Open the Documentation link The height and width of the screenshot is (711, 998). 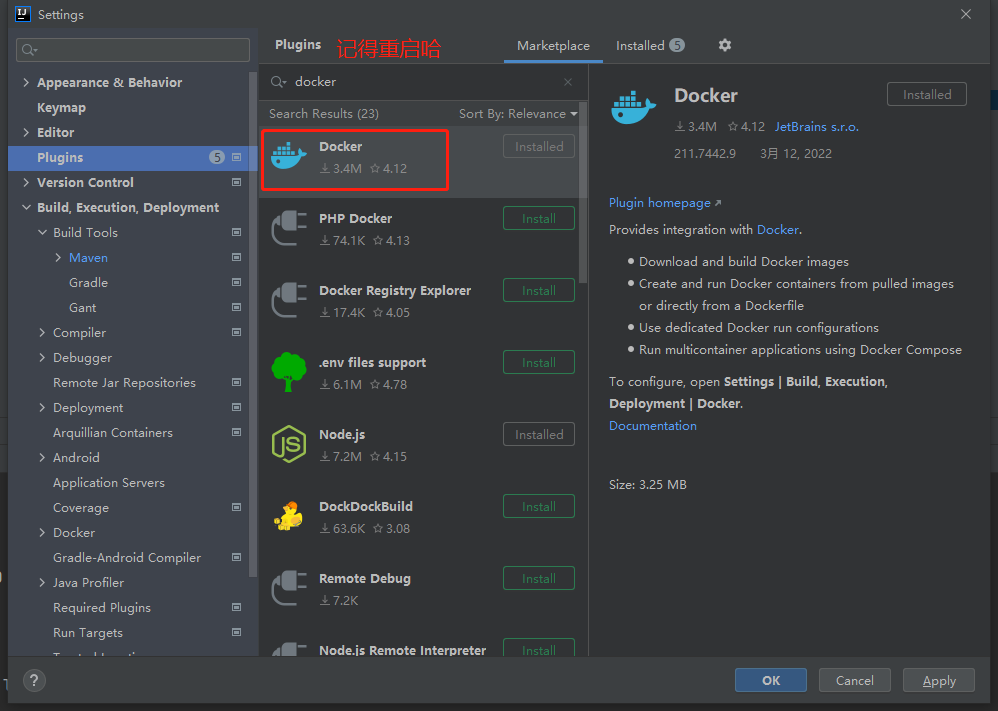(652, 425)
